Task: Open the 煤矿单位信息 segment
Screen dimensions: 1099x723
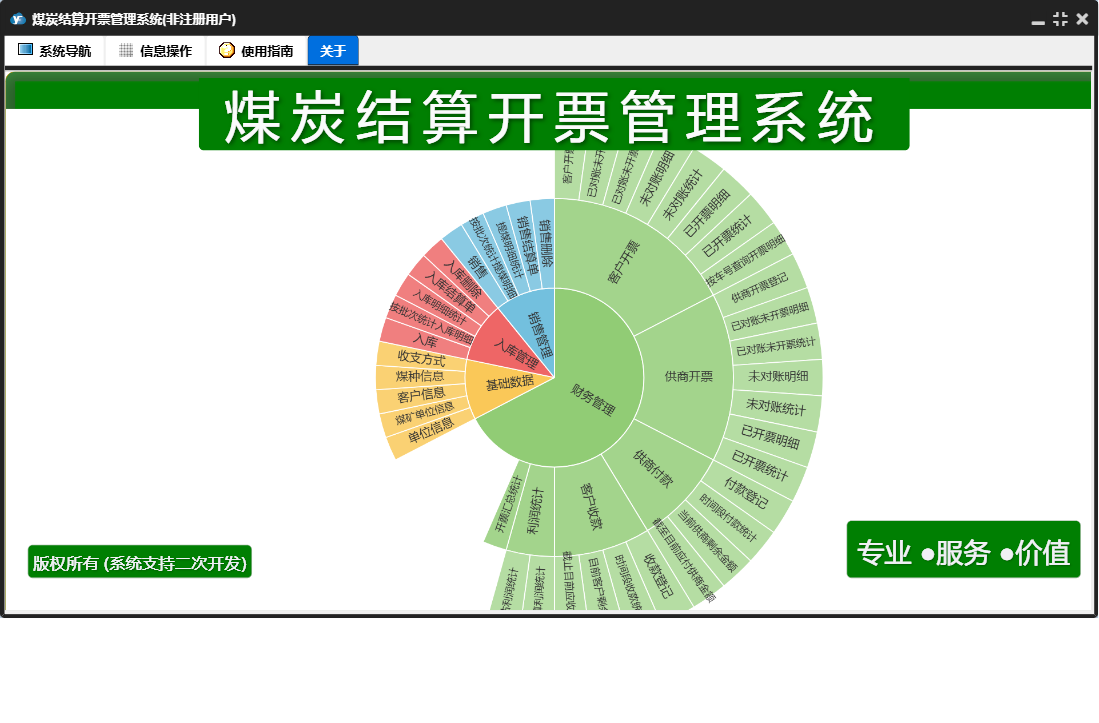Action: [x=425, y=413]
